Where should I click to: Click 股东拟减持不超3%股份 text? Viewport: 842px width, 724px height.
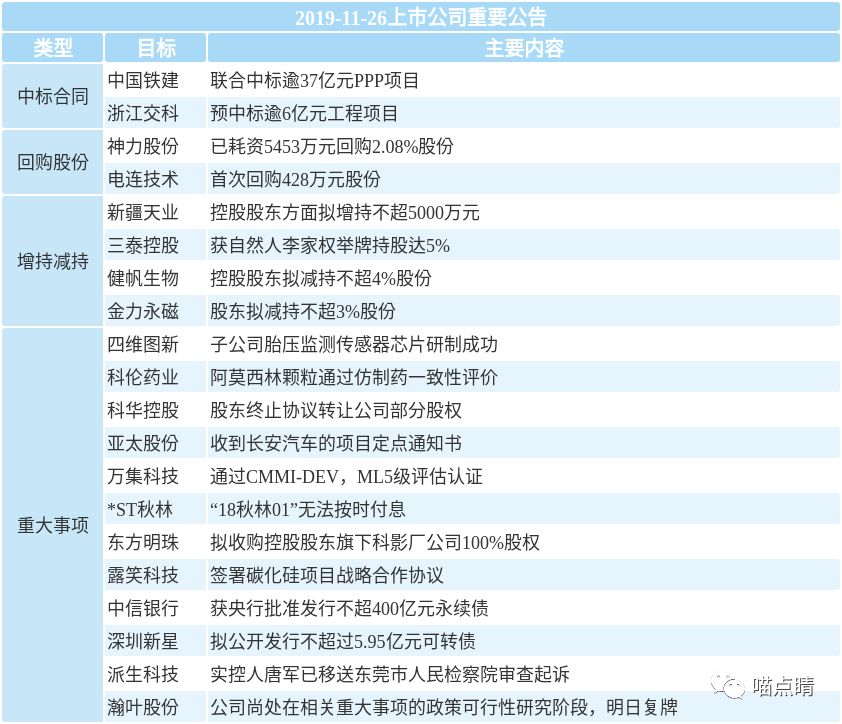click(x=303, y=311)
